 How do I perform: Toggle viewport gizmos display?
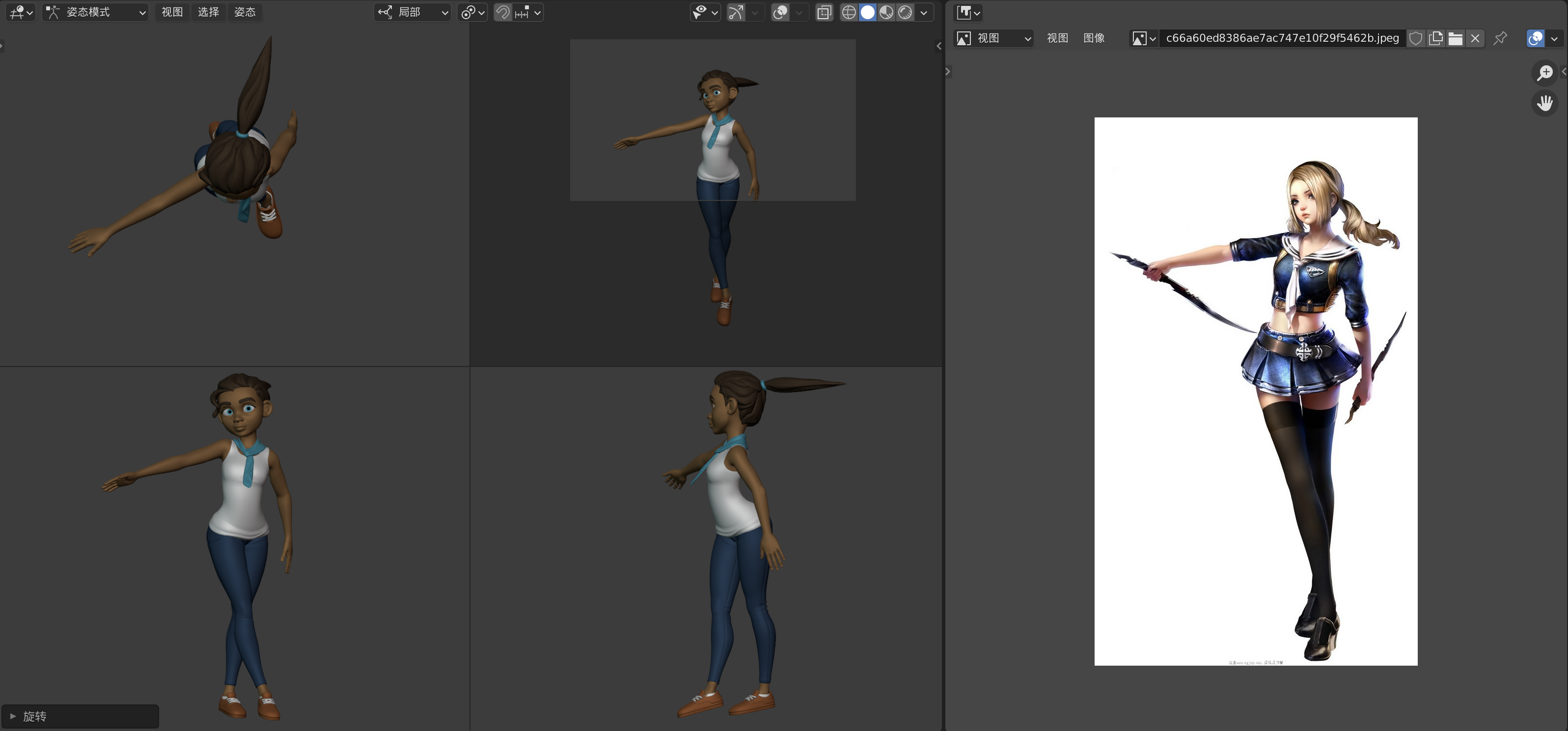pos(736,12)
